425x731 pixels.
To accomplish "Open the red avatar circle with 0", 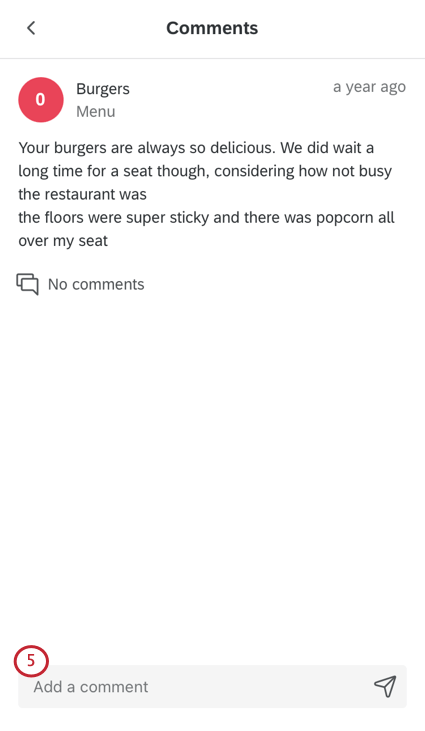I will point(41,100).
